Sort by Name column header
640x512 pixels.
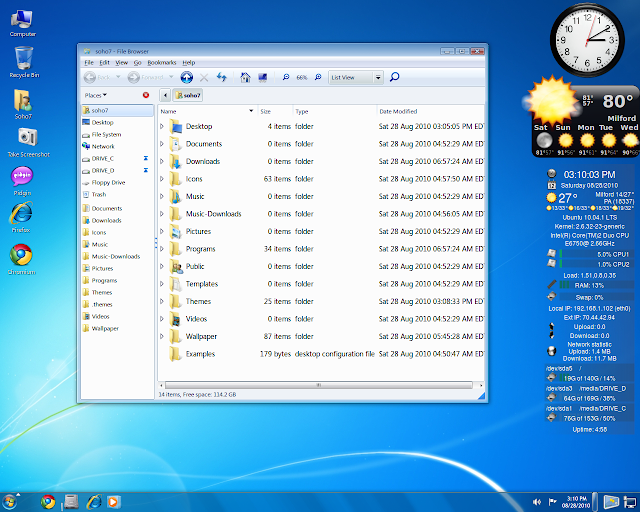coord(207,111)
